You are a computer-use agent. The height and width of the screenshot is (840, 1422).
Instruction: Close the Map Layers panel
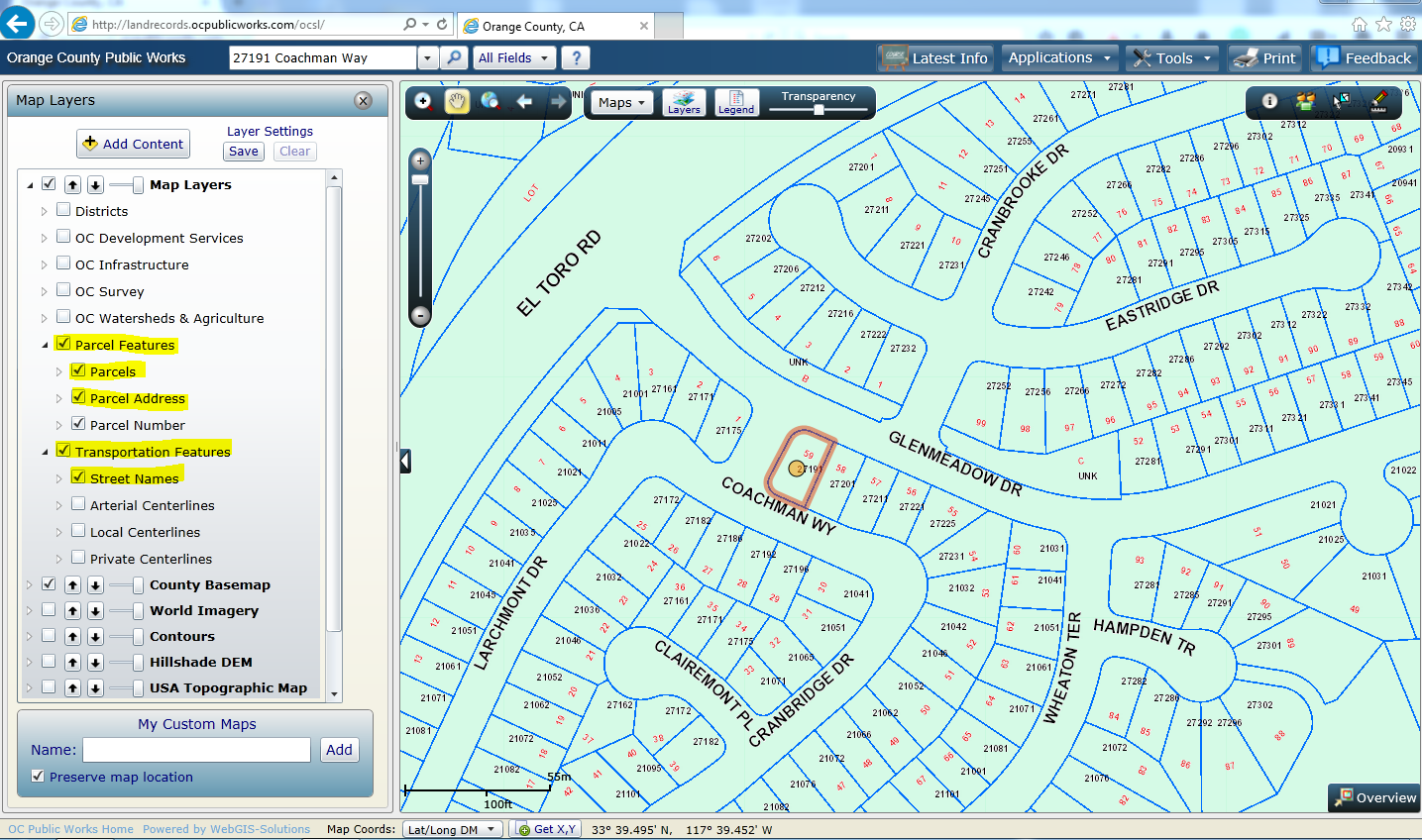tap(364, 100)
